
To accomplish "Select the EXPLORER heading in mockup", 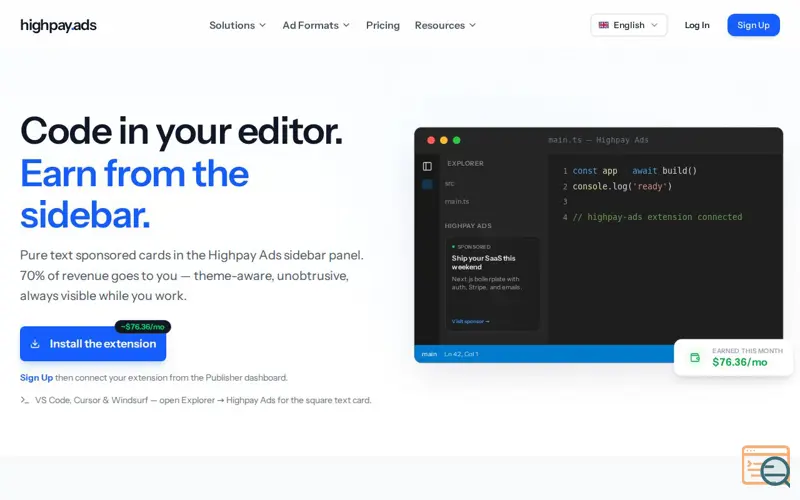I will click(x=465, y=163).
